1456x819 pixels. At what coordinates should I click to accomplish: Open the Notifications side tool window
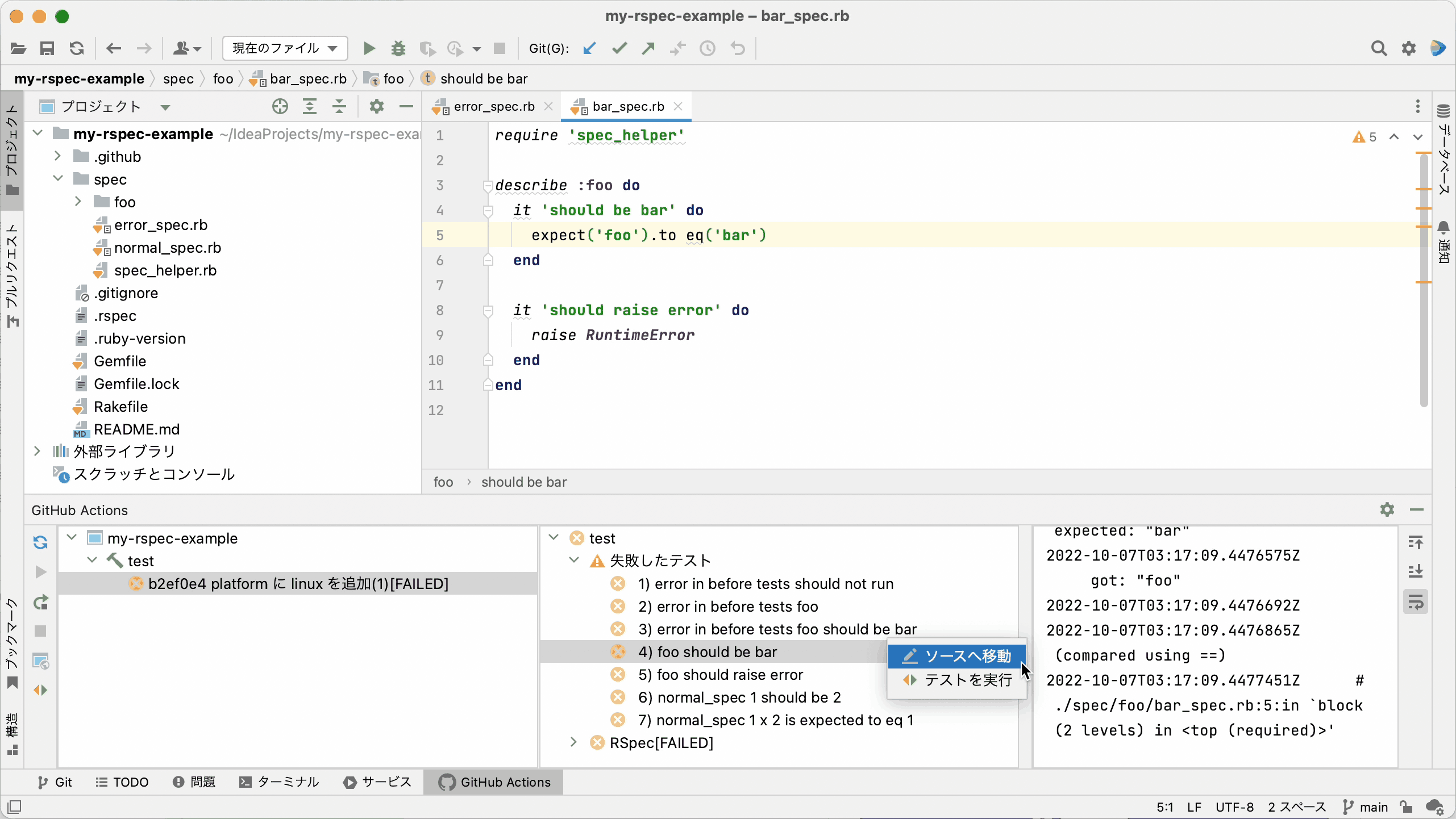pyautogui.click(x=1444, y=242)
